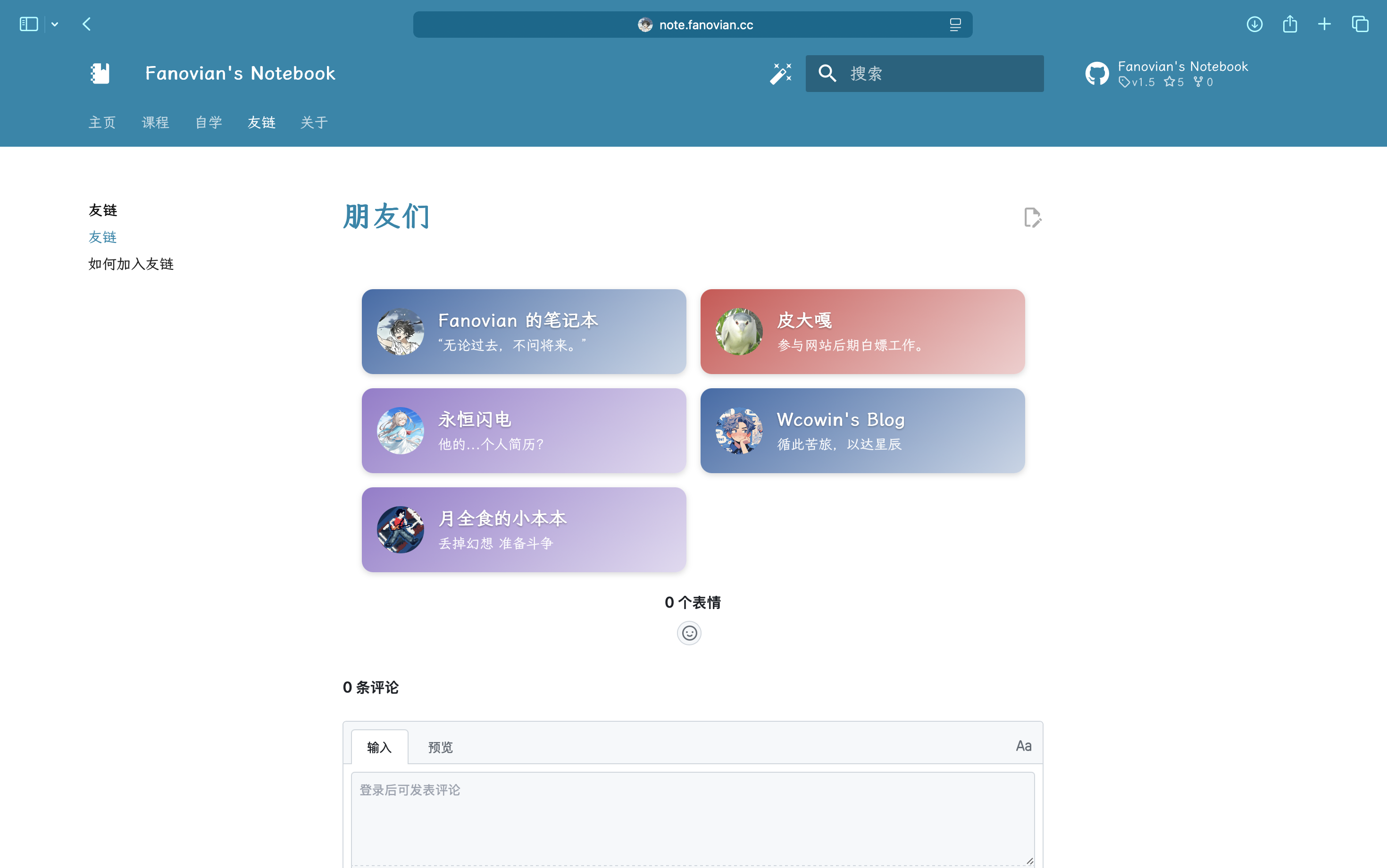Screen dimensions: 1387x868
Task: Add a reaction with the smiley button
Action: pyautogui.click(x=689, y=633)
